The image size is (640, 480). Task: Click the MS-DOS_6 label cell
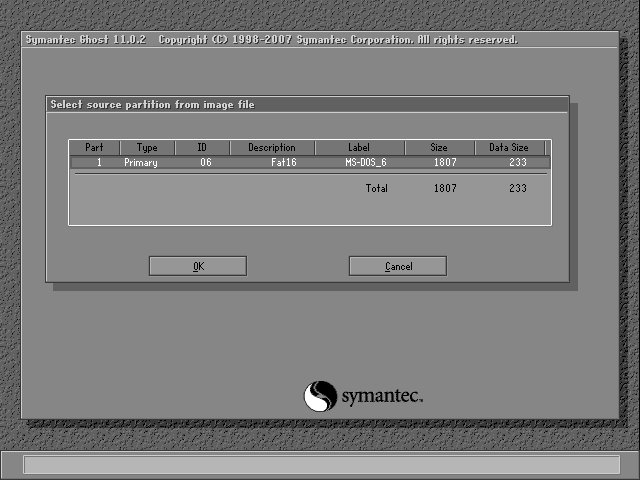point(366,162)
